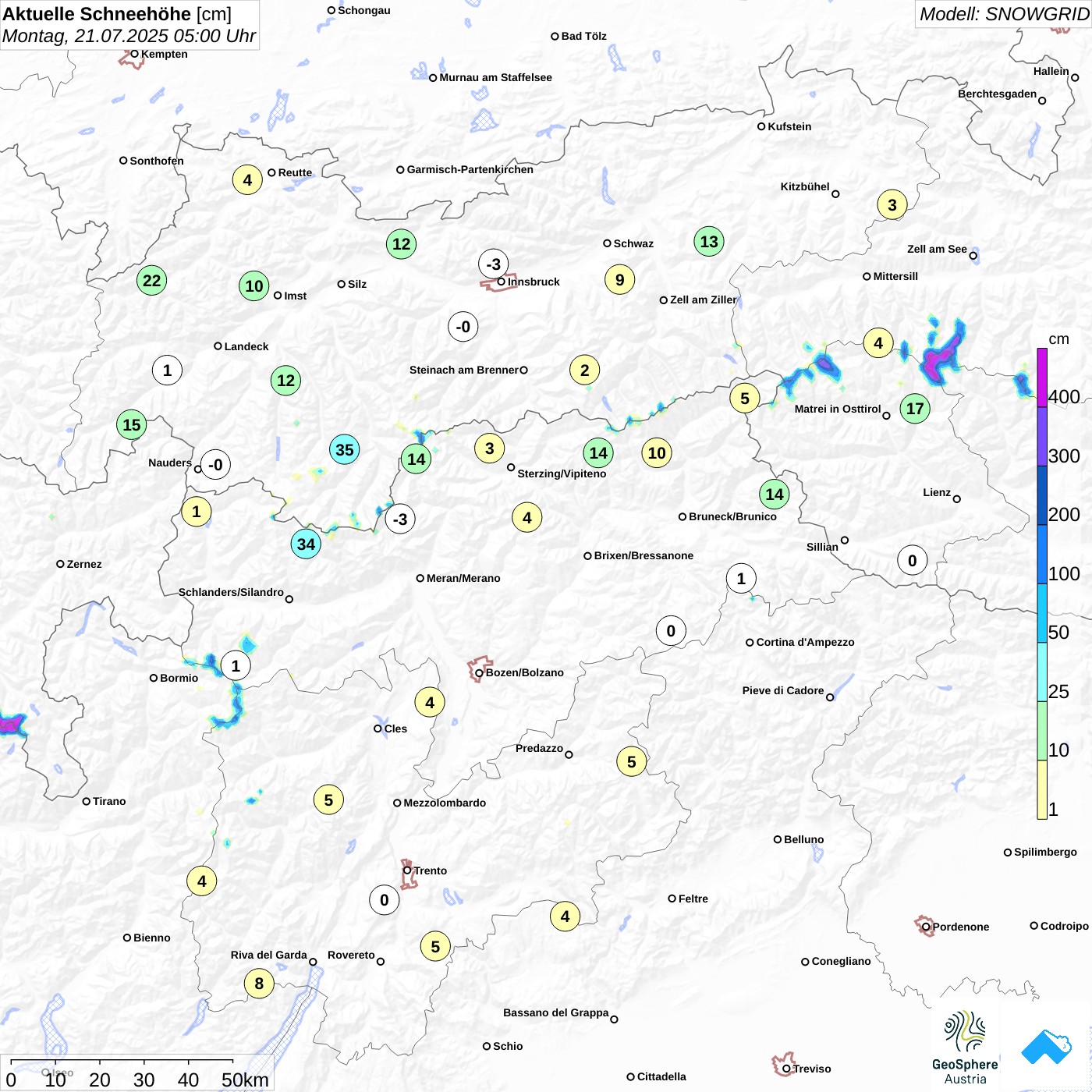Select the yellow 9 station marker

(x=619, y=279)
